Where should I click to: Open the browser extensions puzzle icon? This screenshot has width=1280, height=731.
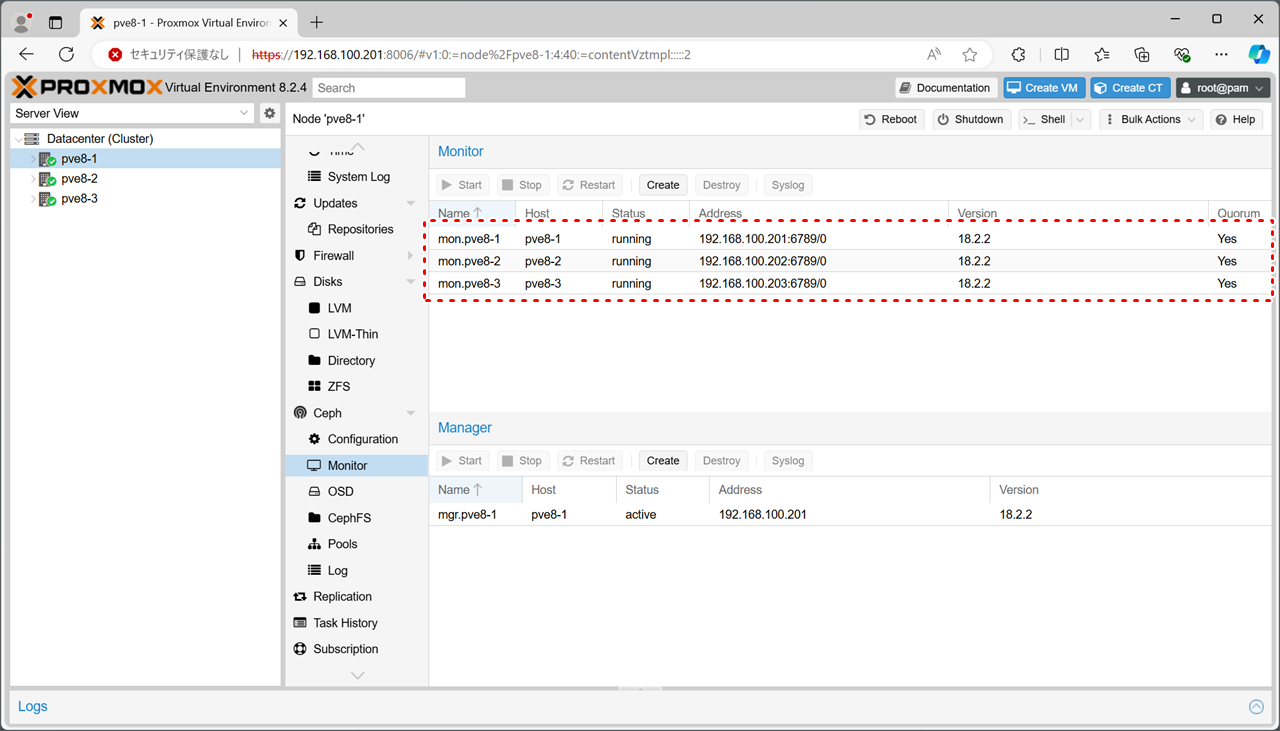(x=1018, y=54)
